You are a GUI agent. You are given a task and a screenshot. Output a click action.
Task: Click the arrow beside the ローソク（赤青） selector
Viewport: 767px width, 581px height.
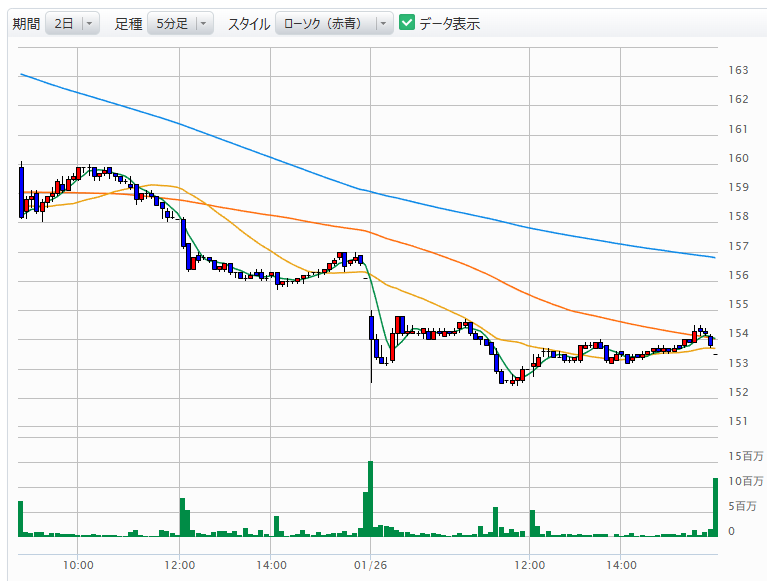point(384,23)
